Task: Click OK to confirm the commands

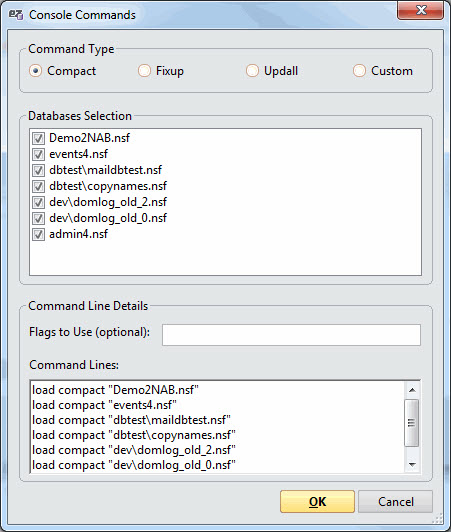Action: [317, 501]
